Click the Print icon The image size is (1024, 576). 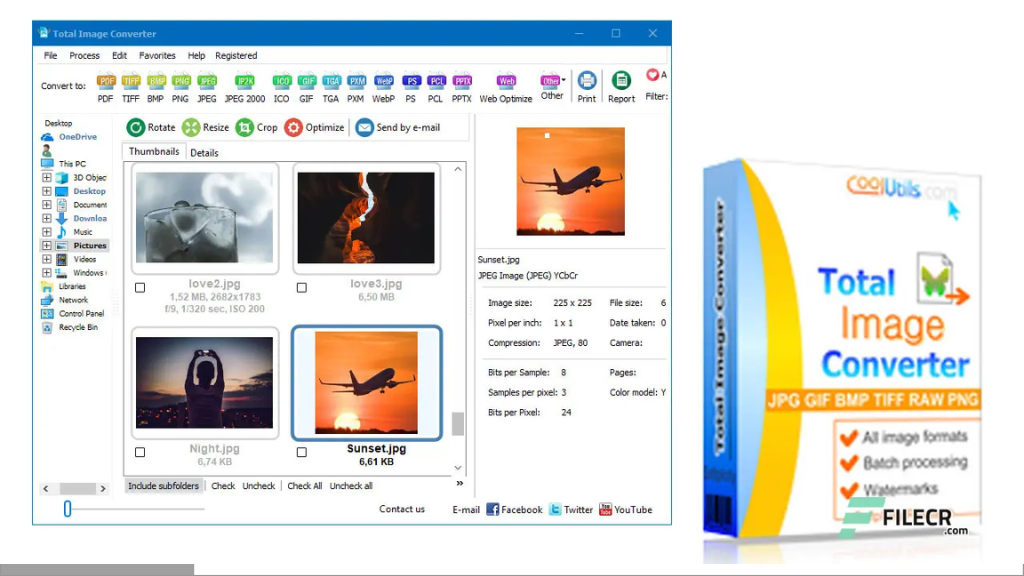point(586,81)
